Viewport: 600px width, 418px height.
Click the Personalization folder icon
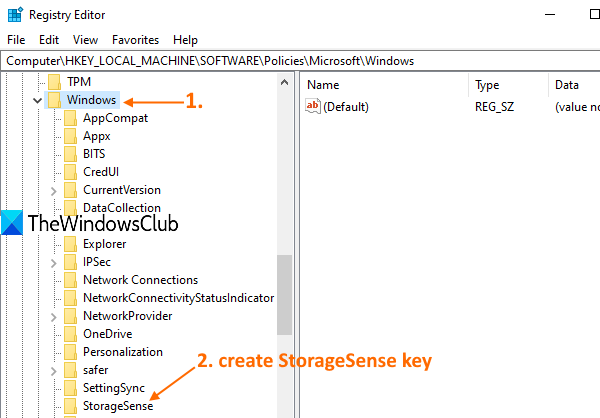pos(70,352)
